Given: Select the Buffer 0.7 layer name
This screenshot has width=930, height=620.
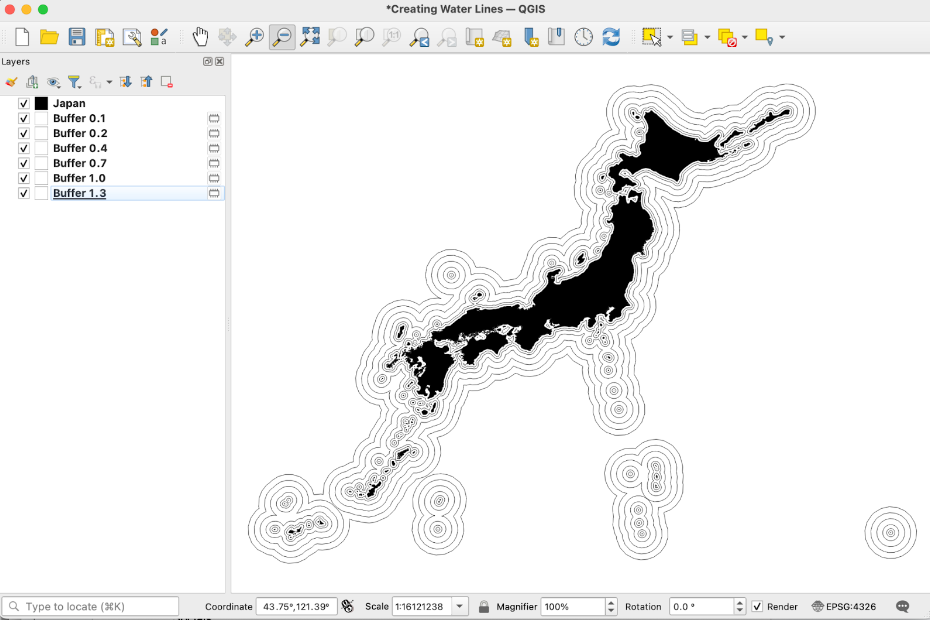Looking at the screenshot, I should [79, 163].
